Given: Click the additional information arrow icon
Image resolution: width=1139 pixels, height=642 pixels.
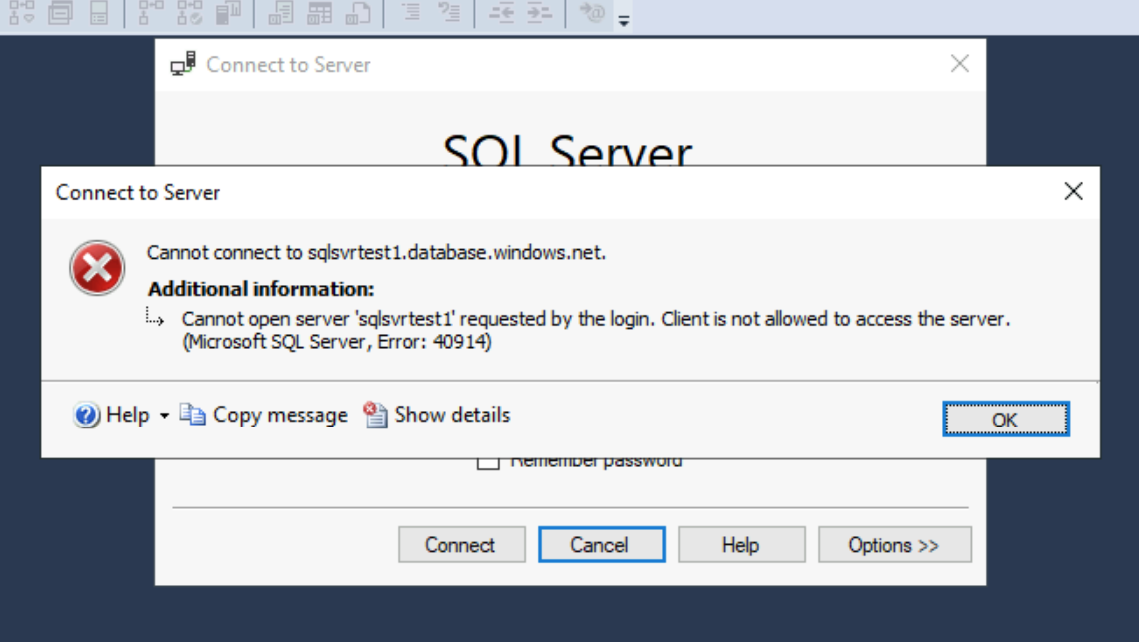Looking at the screenshot, I should coord(155,316).
